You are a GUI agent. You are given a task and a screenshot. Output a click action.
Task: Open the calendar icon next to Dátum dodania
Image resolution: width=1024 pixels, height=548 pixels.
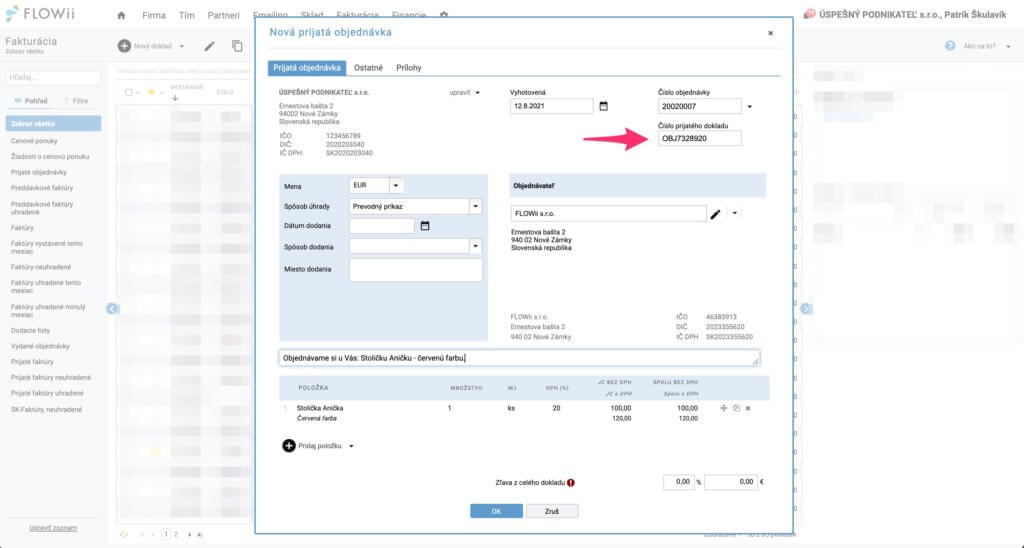pyautogui.click(x=425, y=226)
